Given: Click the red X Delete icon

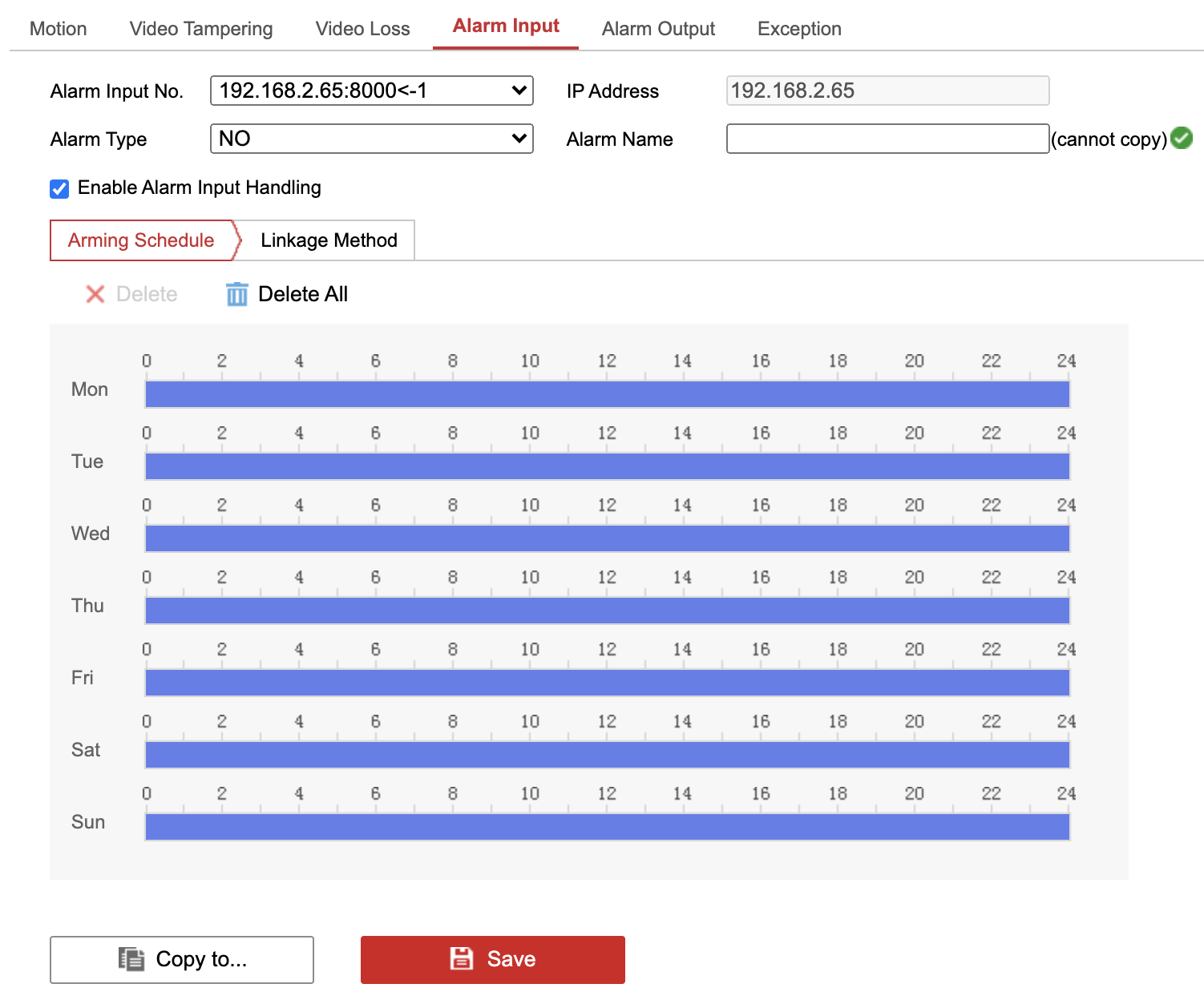Looking at the screenshot, I should 95,295.
